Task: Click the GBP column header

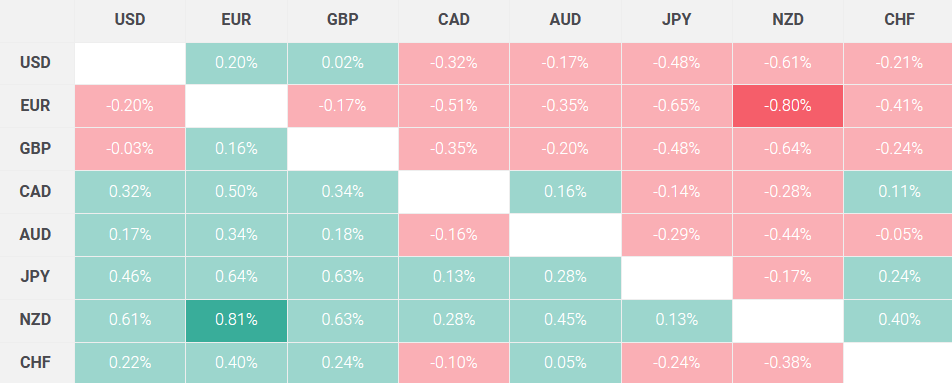Action: coord(342,20)
